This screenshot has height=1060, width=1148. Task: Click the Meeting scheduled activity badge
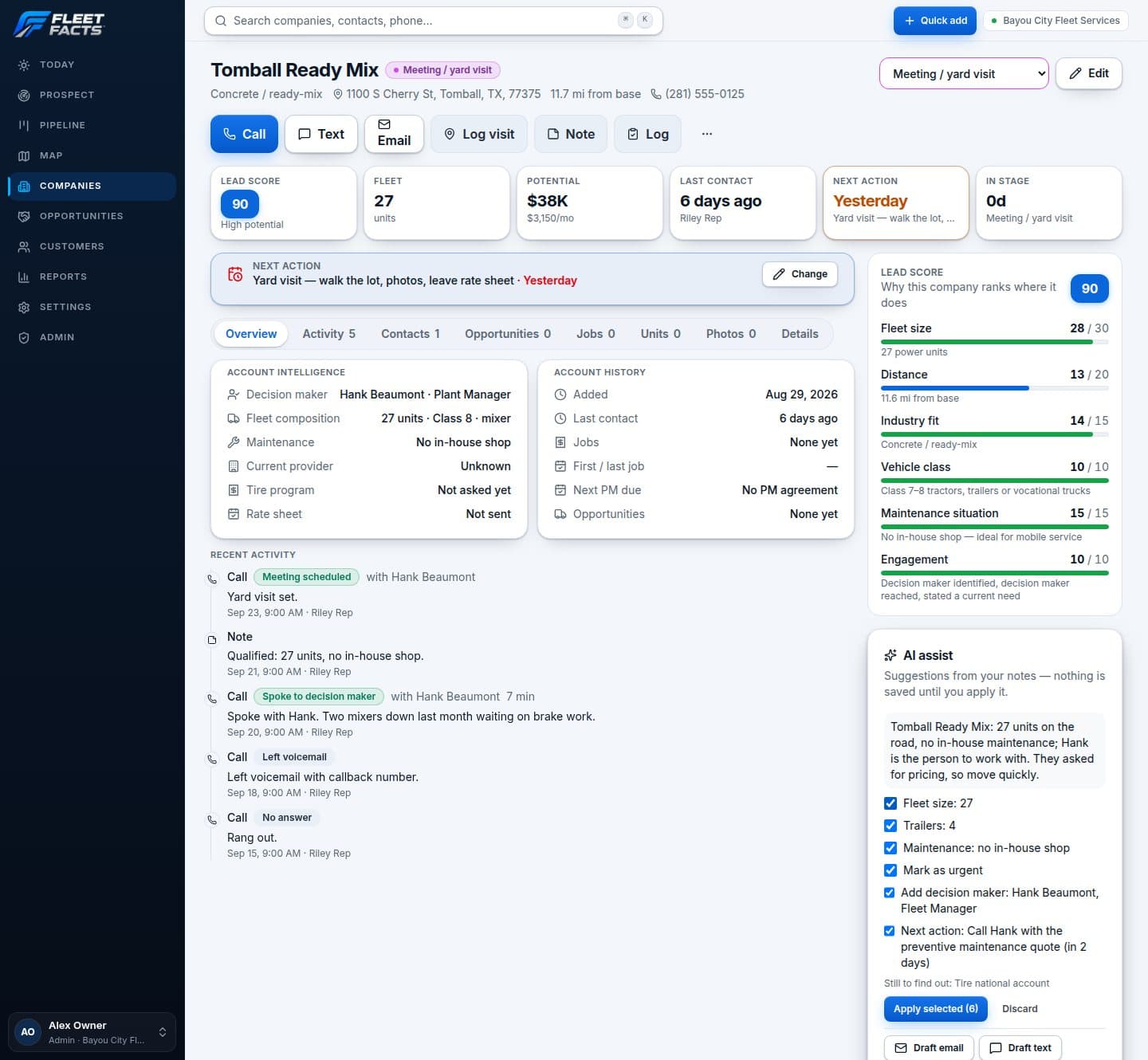click(306, 577)
